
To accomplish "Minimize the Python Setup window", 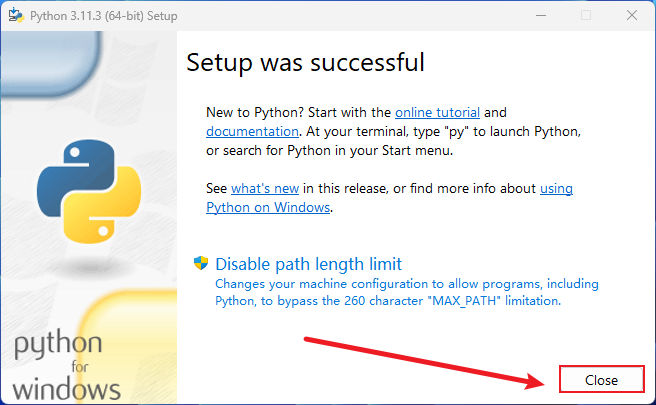I will coord(541,15).
